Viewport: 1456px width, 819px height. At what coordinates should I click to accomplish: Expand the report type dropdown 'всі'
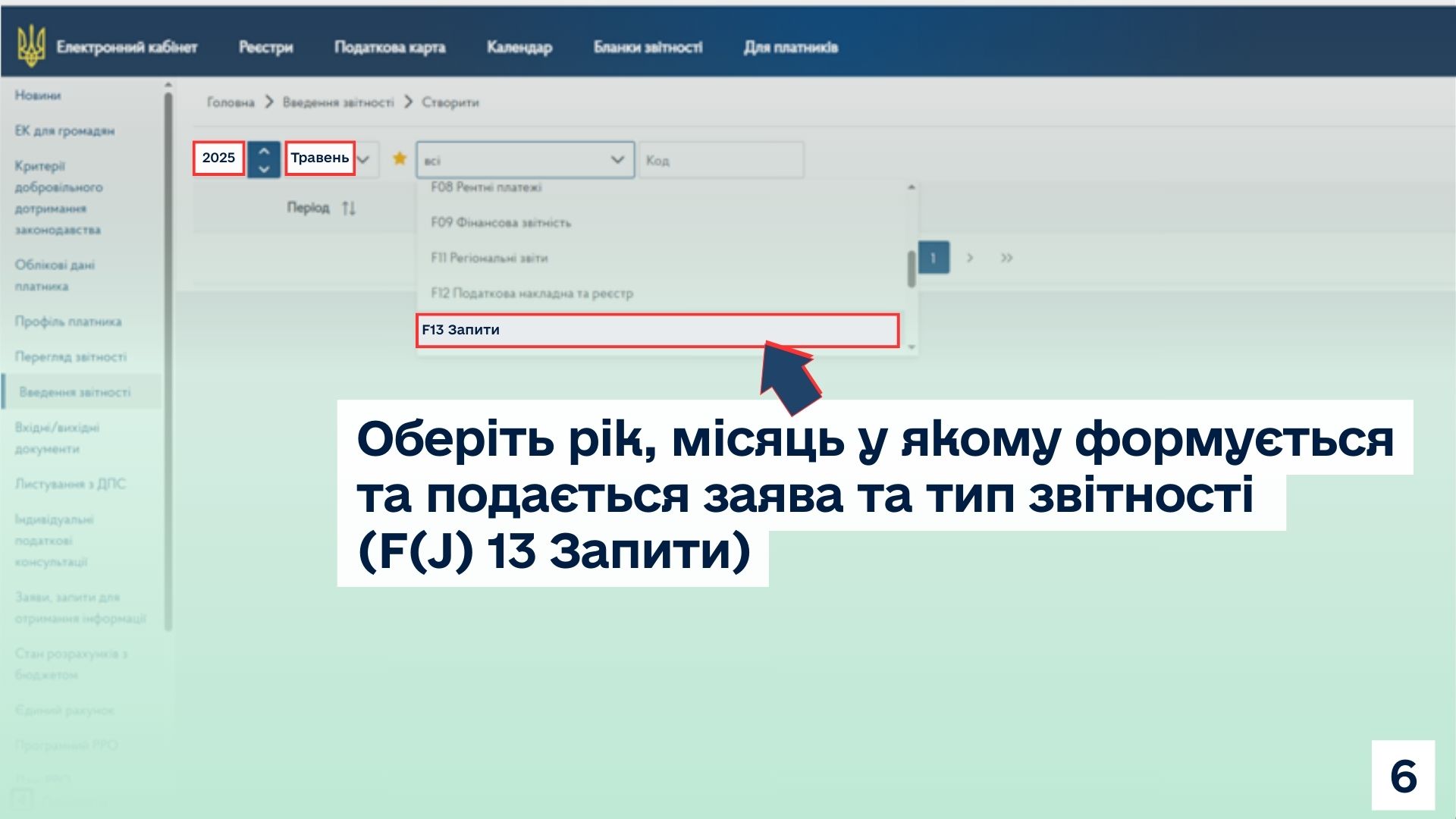[525, 160]
